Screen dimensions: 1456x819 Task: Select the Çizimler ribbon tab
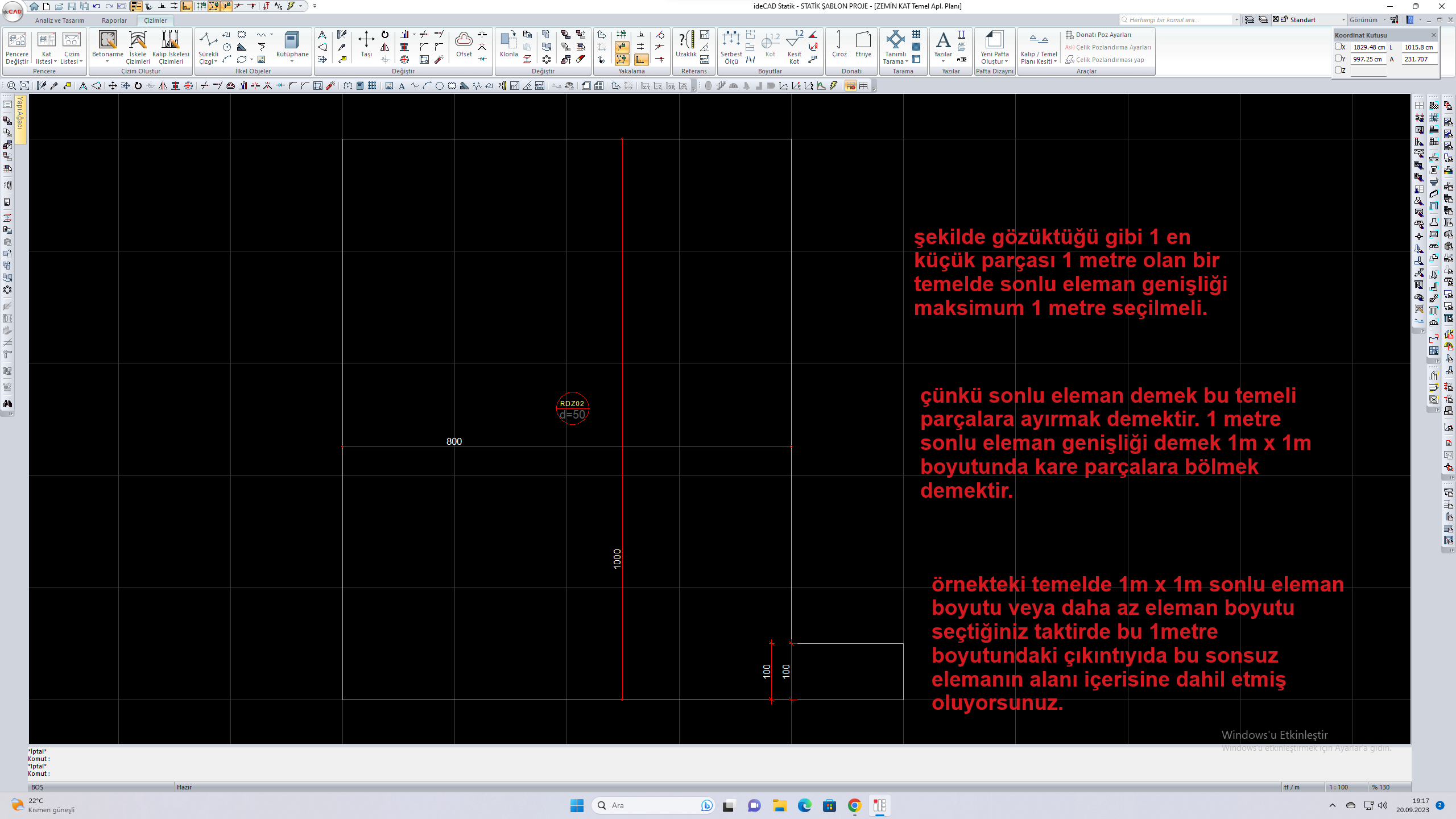point(155,20)
